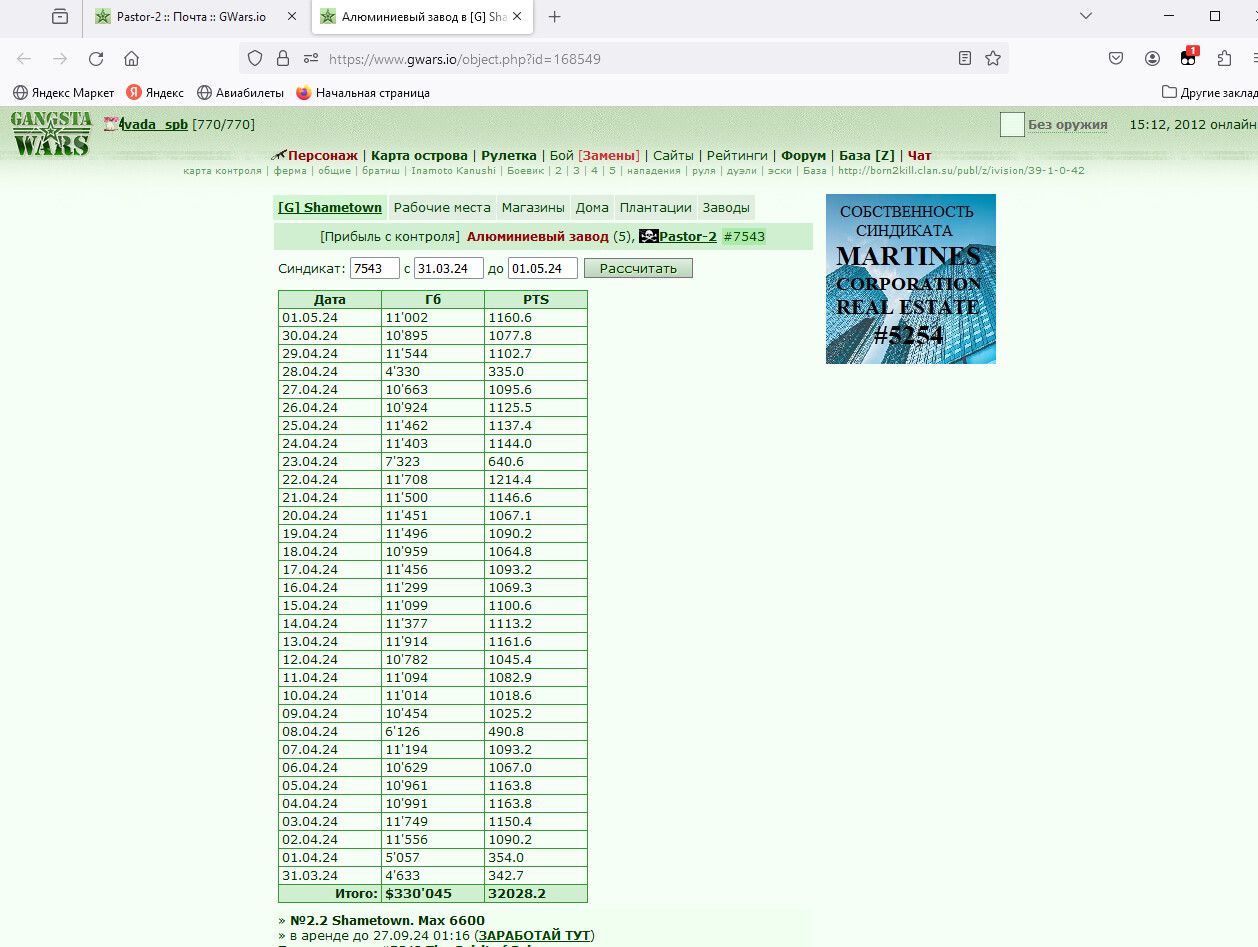Select the 28.04.24 date cell

point(330,371)
